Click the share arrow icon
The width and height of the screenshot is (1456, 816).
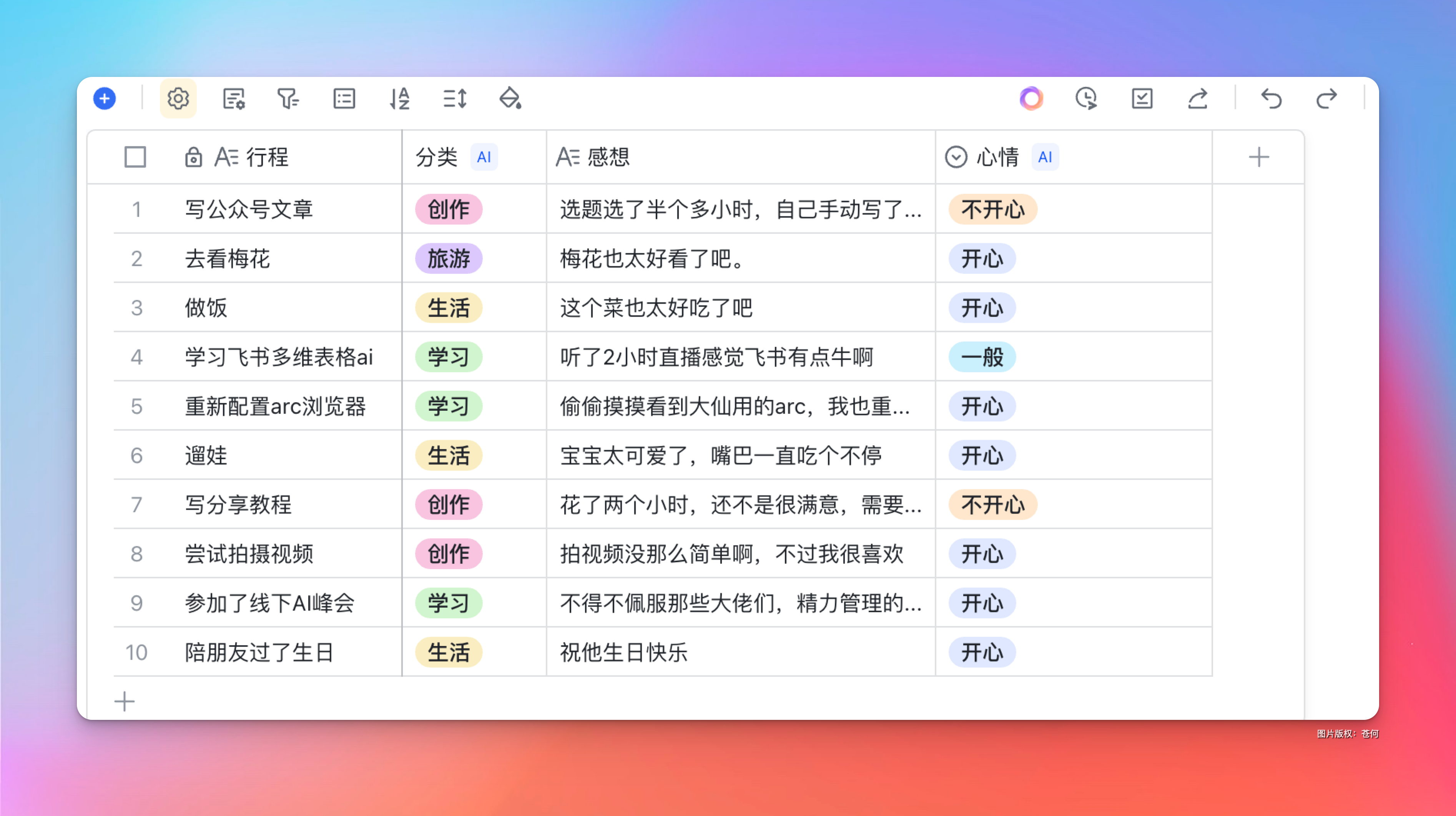[x=1198, y=98]
